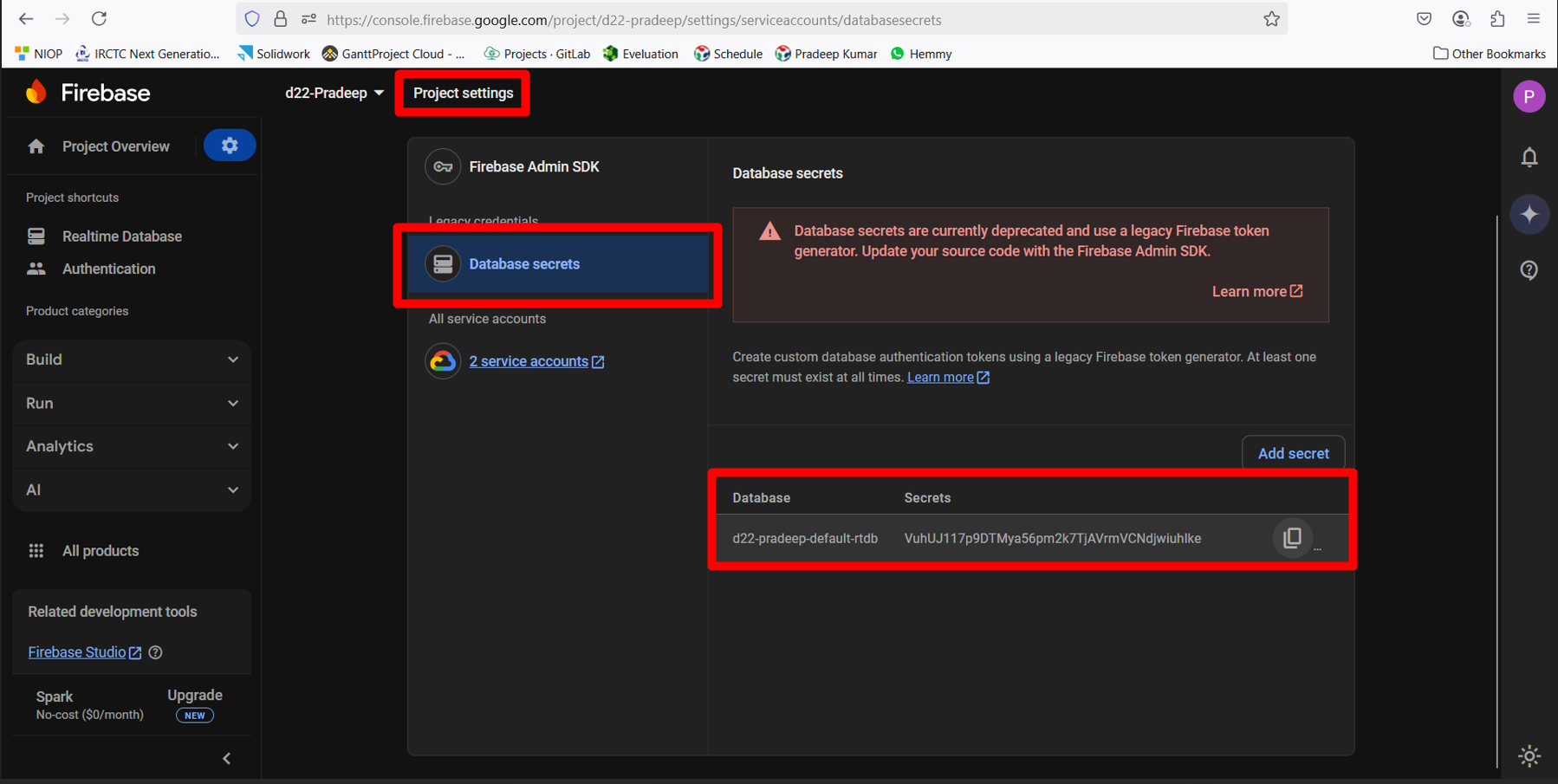Click the Google Cloud service accounts icon

click(x=443, y=361)
